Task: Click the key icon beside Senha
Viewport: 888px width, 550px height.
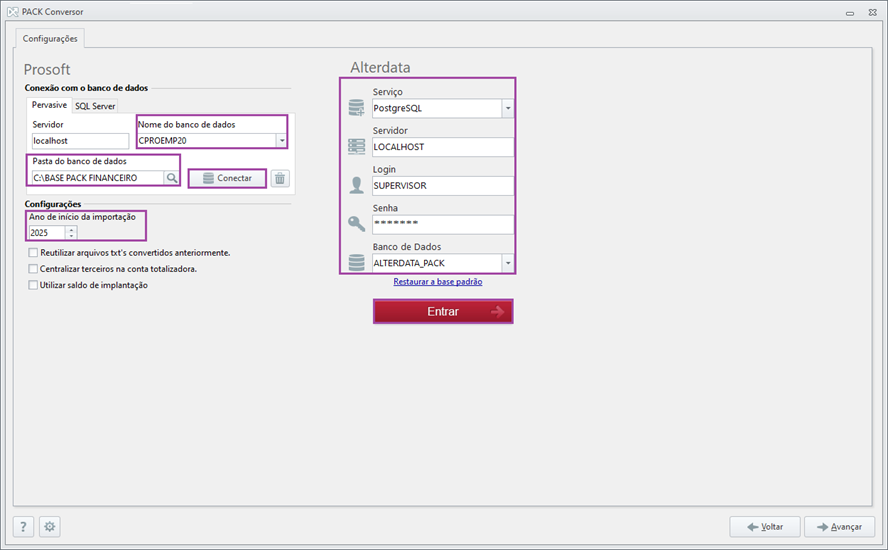Action: click(356, 224)
